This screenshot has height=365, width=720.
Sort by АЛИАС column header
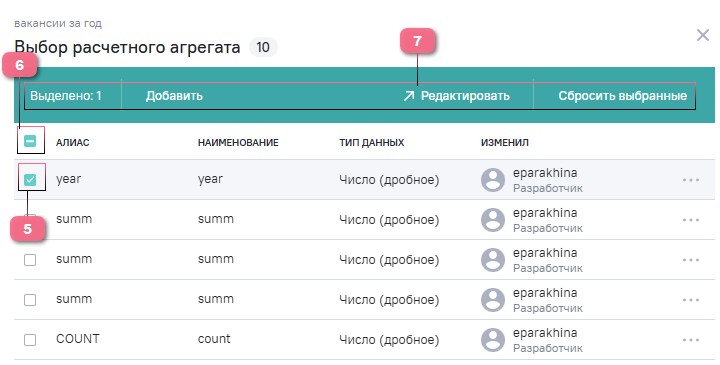coord(73,142)
